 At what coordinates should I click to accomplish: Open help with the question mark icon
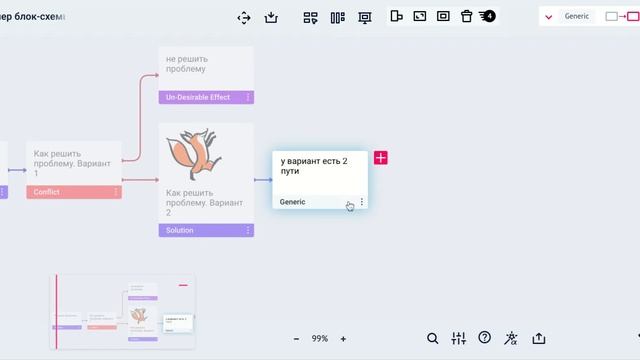(484, 338)
